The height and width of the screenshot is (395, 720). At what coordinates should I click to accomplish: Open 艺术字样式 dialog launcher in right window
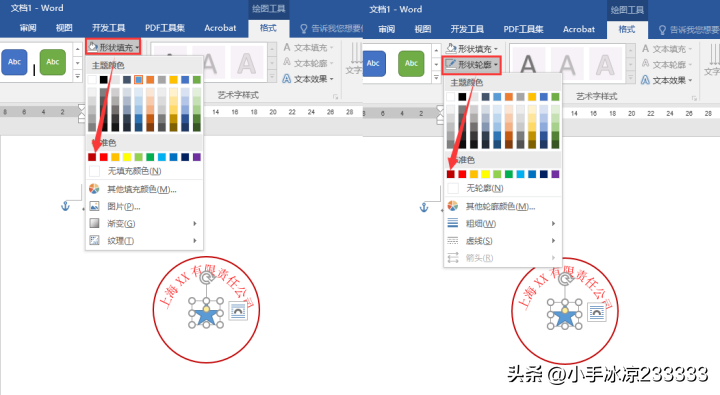(694, 98)
